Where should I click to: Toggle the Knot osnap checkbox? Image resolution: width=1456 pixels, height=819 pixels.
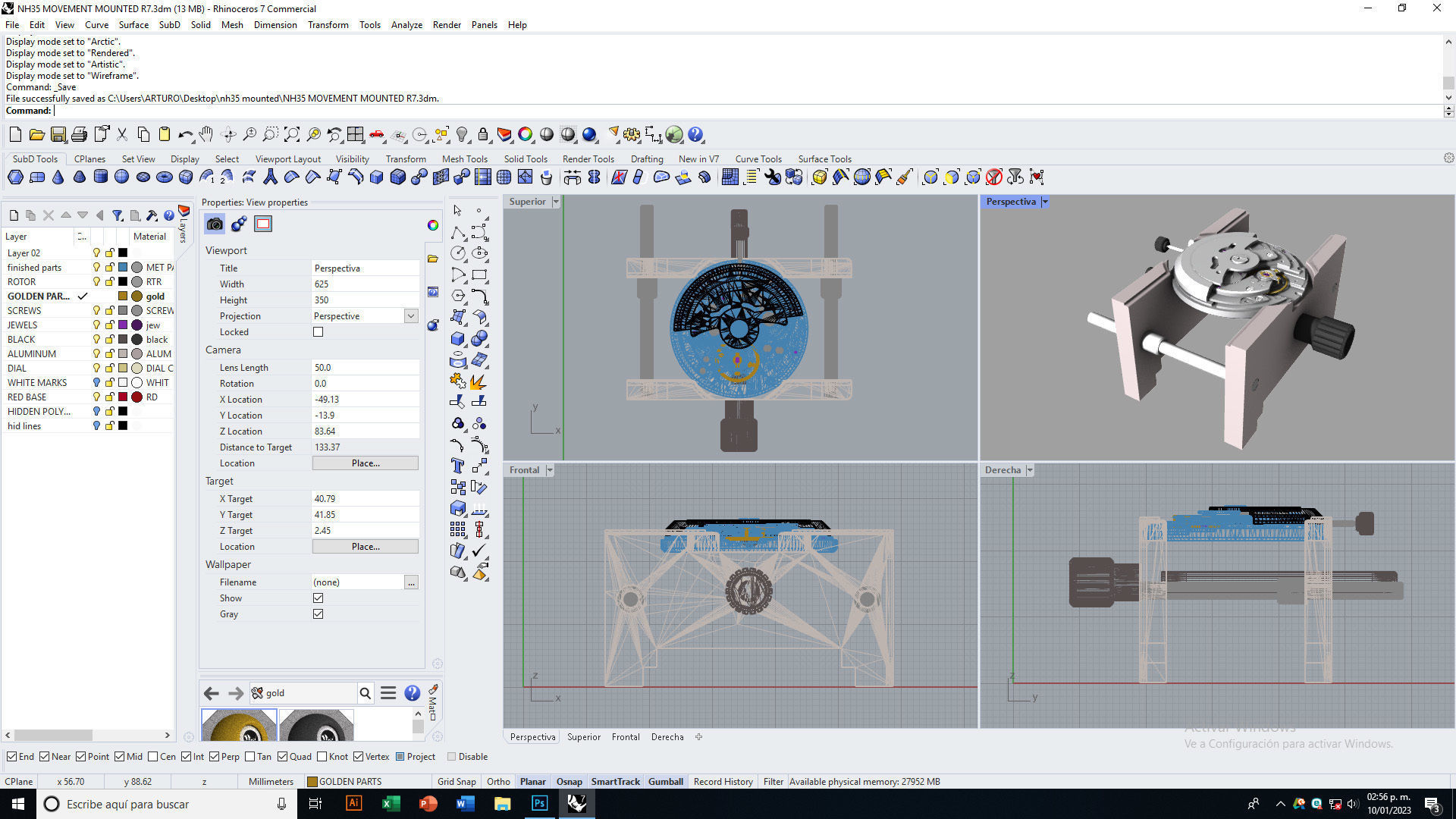(322, 757)
